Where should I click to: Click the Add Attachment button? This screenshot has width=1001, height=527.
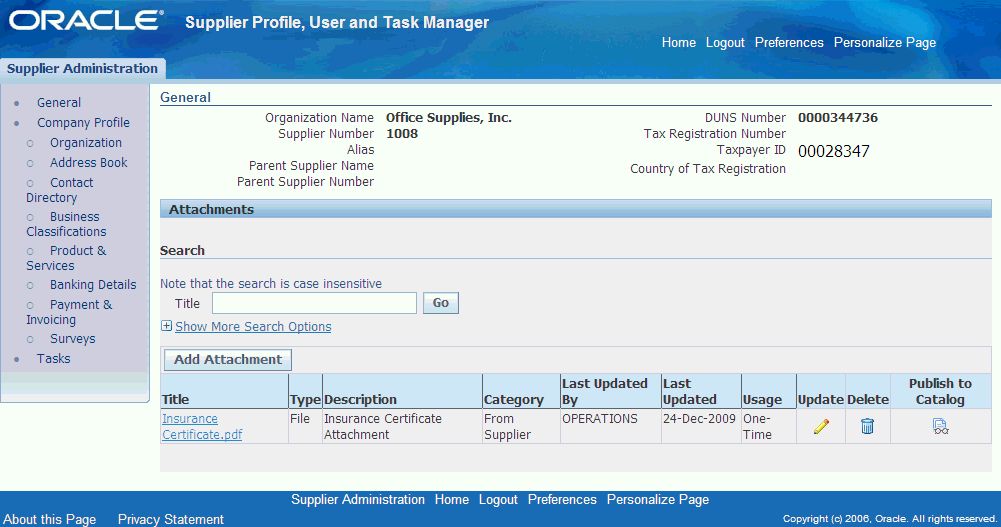(x=228, y=360)
